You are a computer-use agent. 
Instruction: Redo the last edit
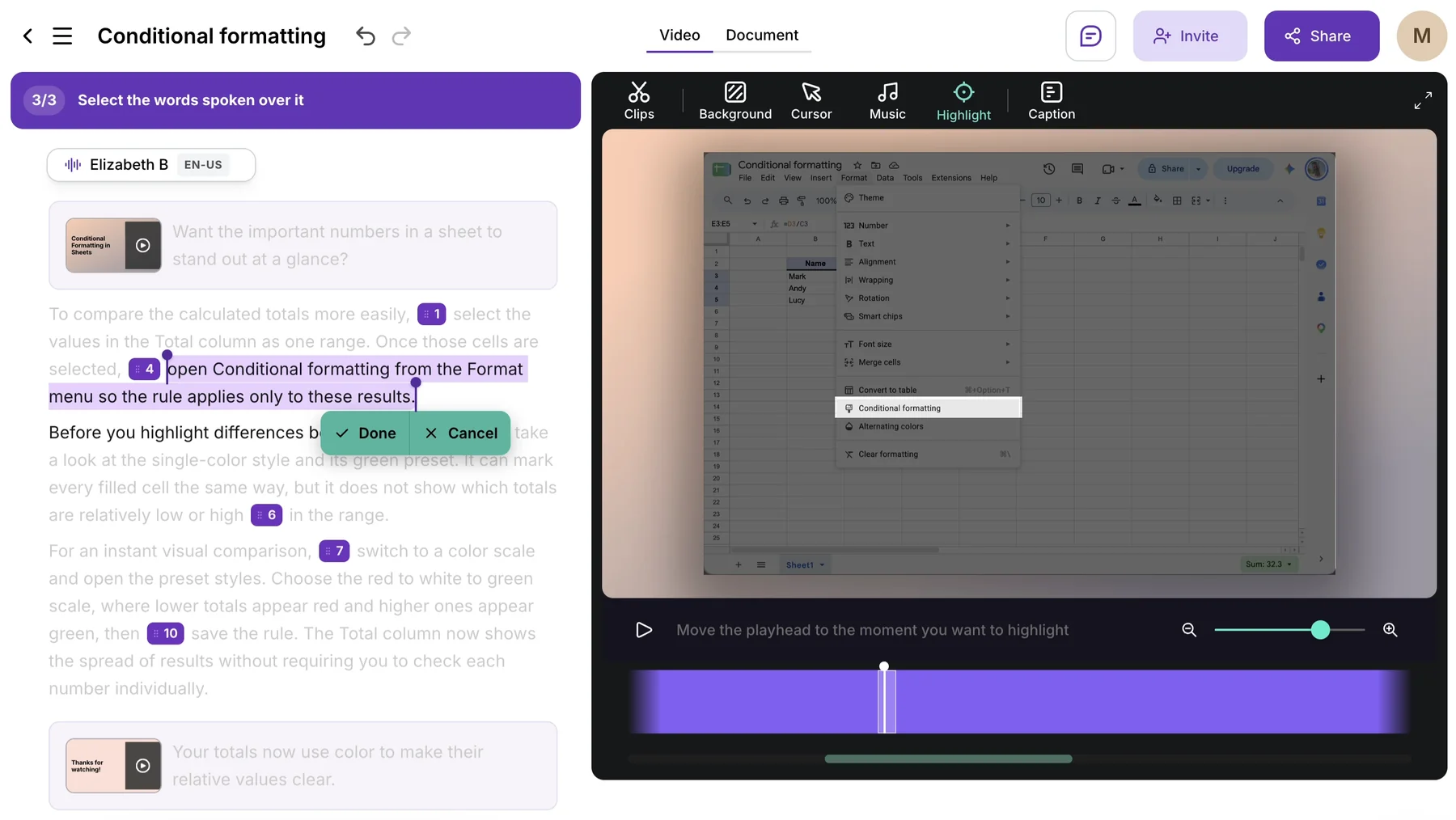click(401, 36)
